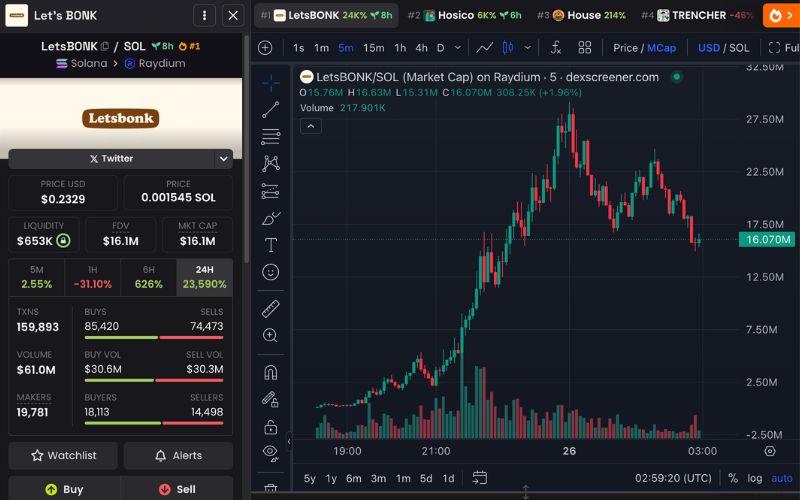Open trending token #4 TRENCHER

point(697,16)
